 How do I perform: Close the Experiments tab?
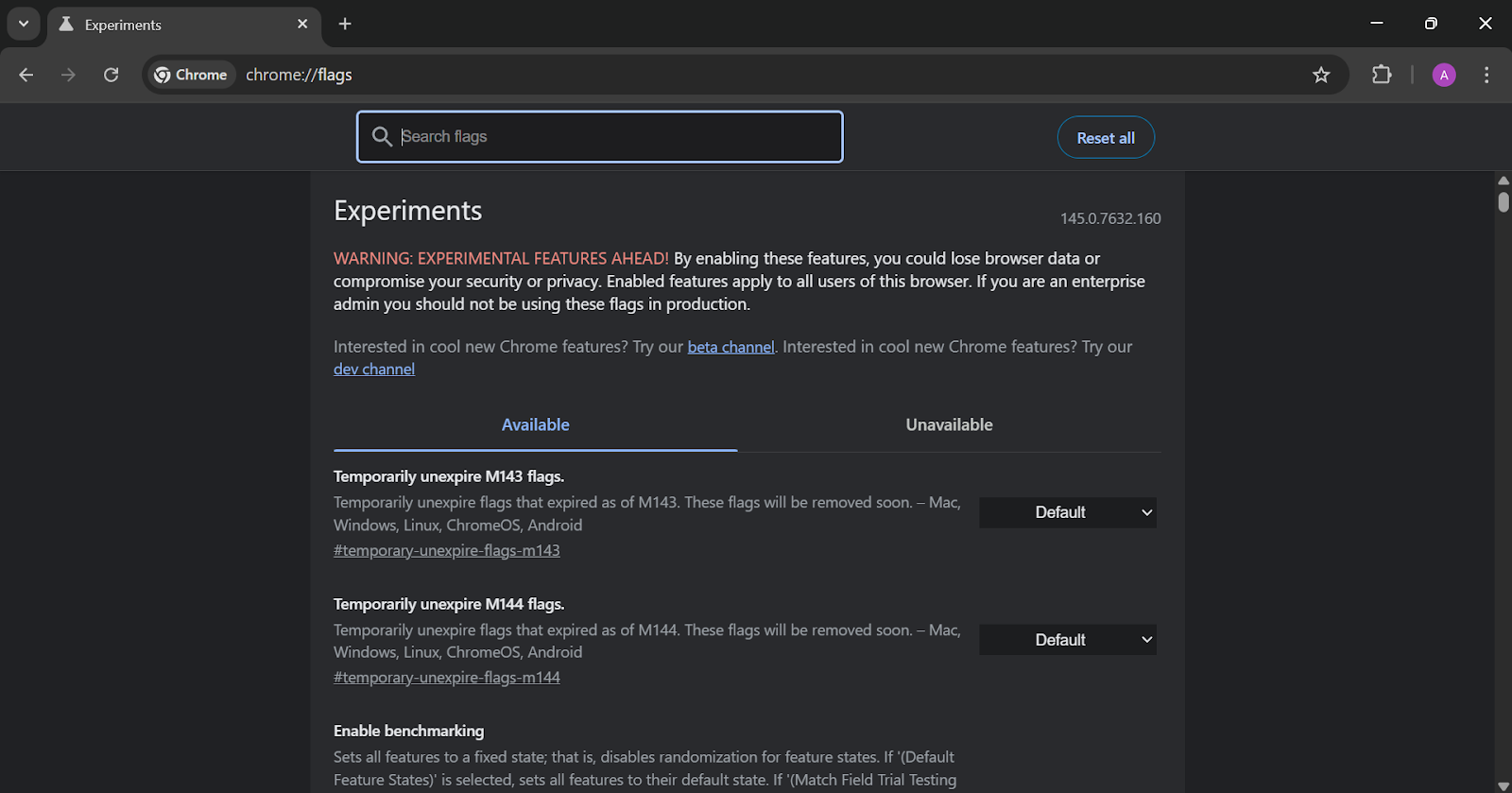click(x=302, y=25)
